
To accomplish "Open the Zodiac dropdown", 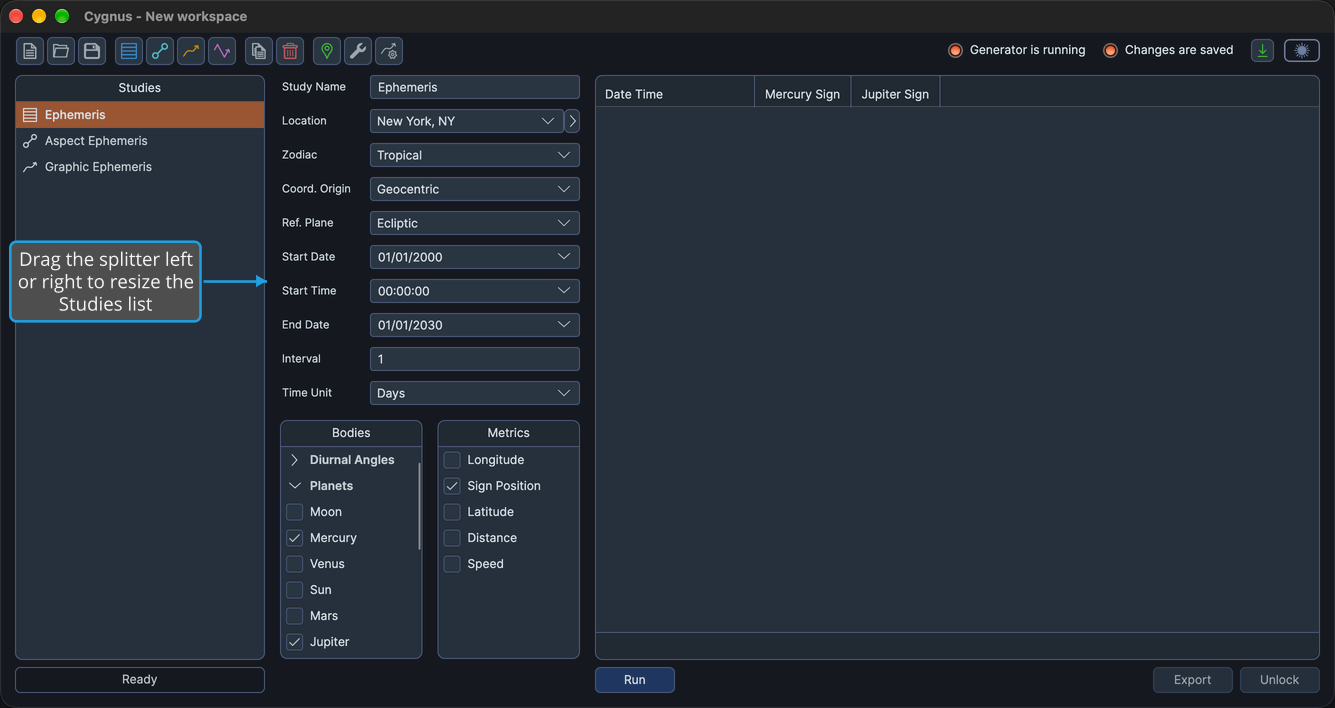I will pos(475,155).
